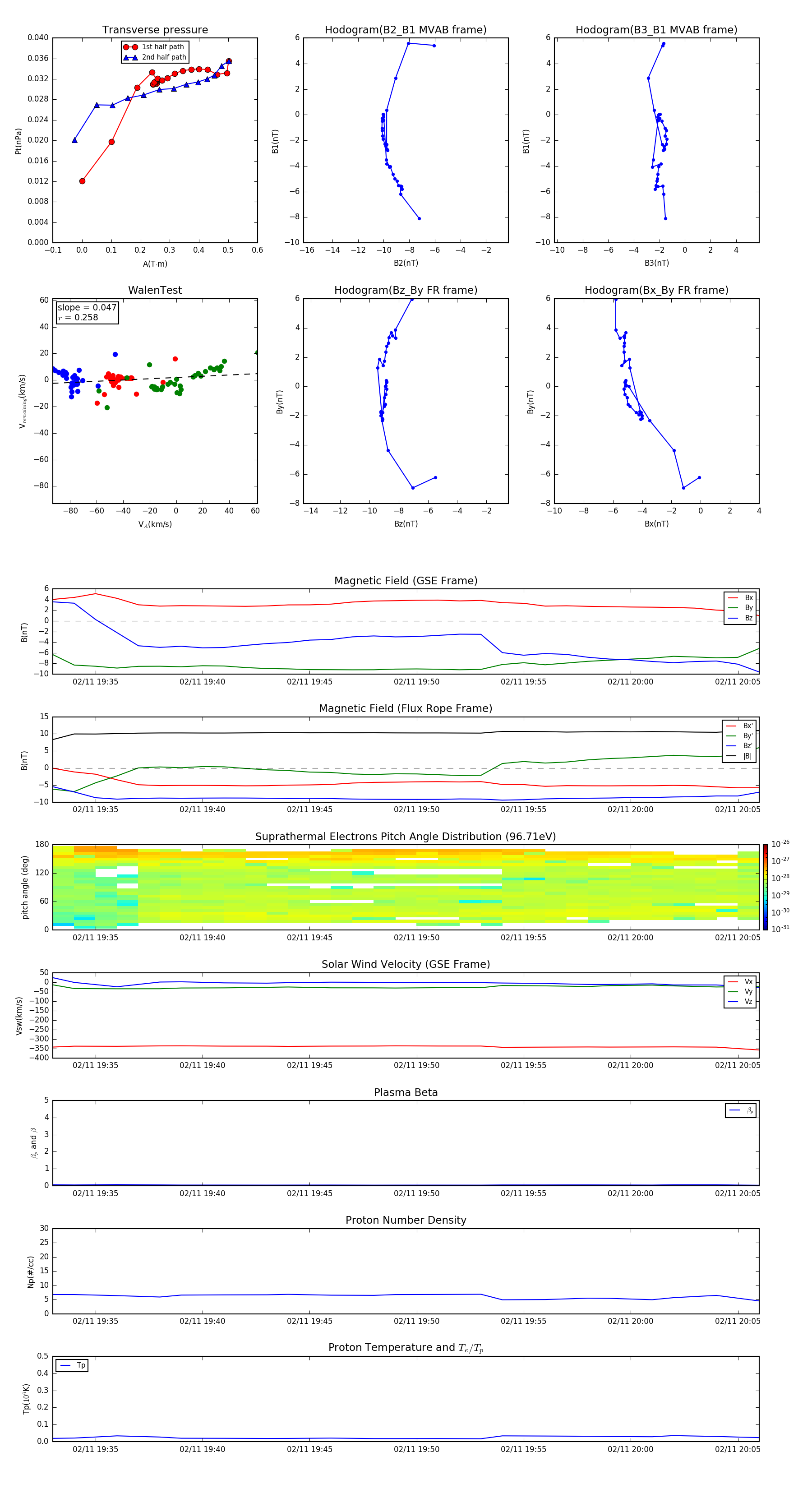Click the 'Tp(10^6K)' y-axis label
Image resolution: width=812 pixels, height=1489 pixels.
[26, 1399]
